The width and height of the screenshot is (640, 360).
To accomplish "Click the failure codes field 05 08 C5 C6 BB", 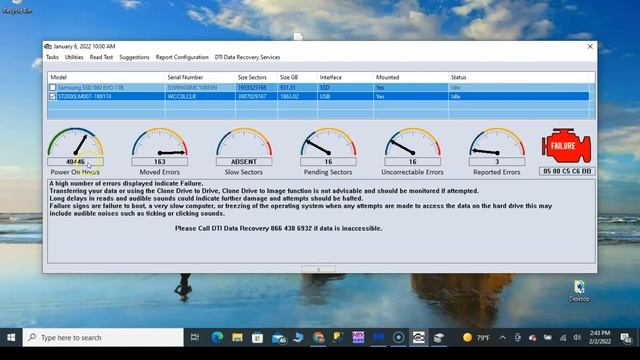I will click(x=567, y=171).
